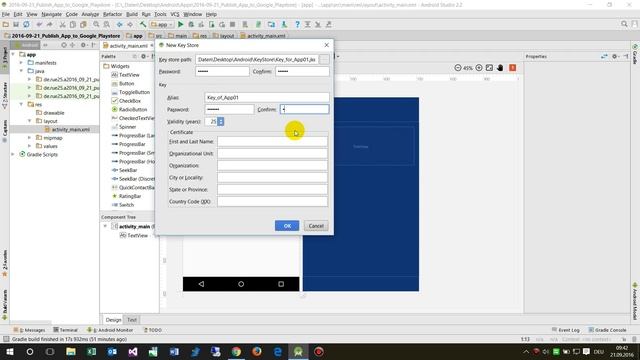Toggle the Android Model tool window tab
The image size is (640, 360).
pos(635,302)
